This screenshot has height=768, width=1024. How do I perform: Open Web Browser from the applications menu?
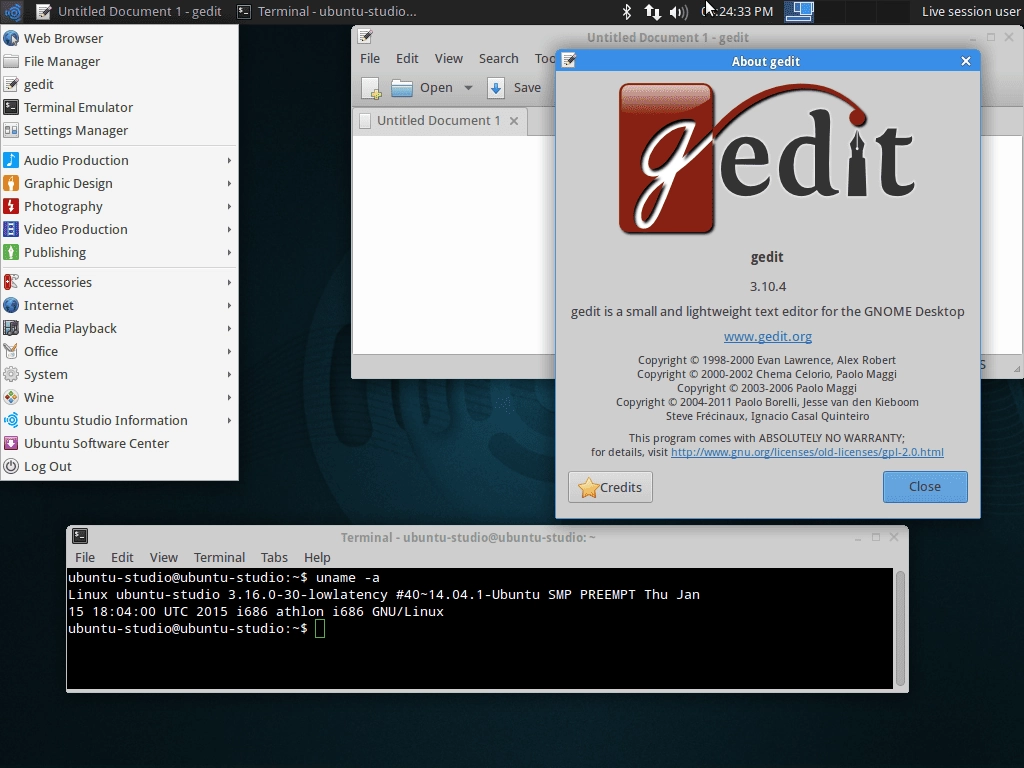pos(120,39)
